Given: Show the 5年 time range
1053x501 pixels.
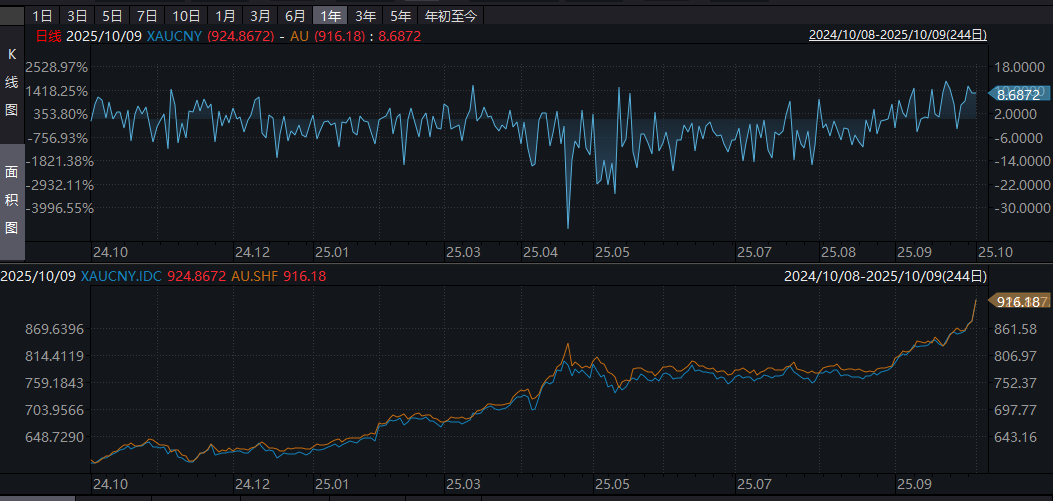Looking at the screenshot, I should click(x=400, y=16).
